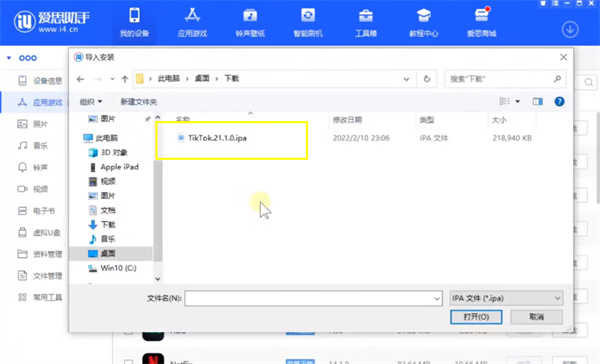Open the 组织 dropdown menu
Viewport: 600px width, 364px height.
click(91, 101)
